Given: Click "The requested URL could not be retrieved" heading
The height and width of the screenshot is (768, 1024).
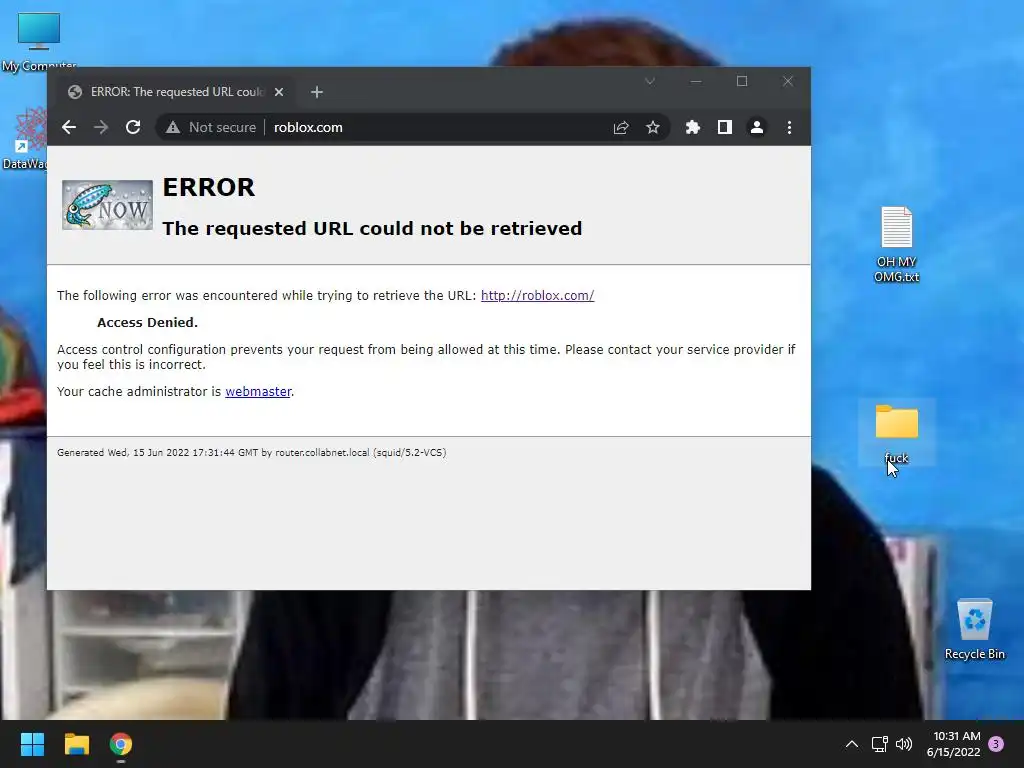Looking at the screenshot, I should coord(372,229).
